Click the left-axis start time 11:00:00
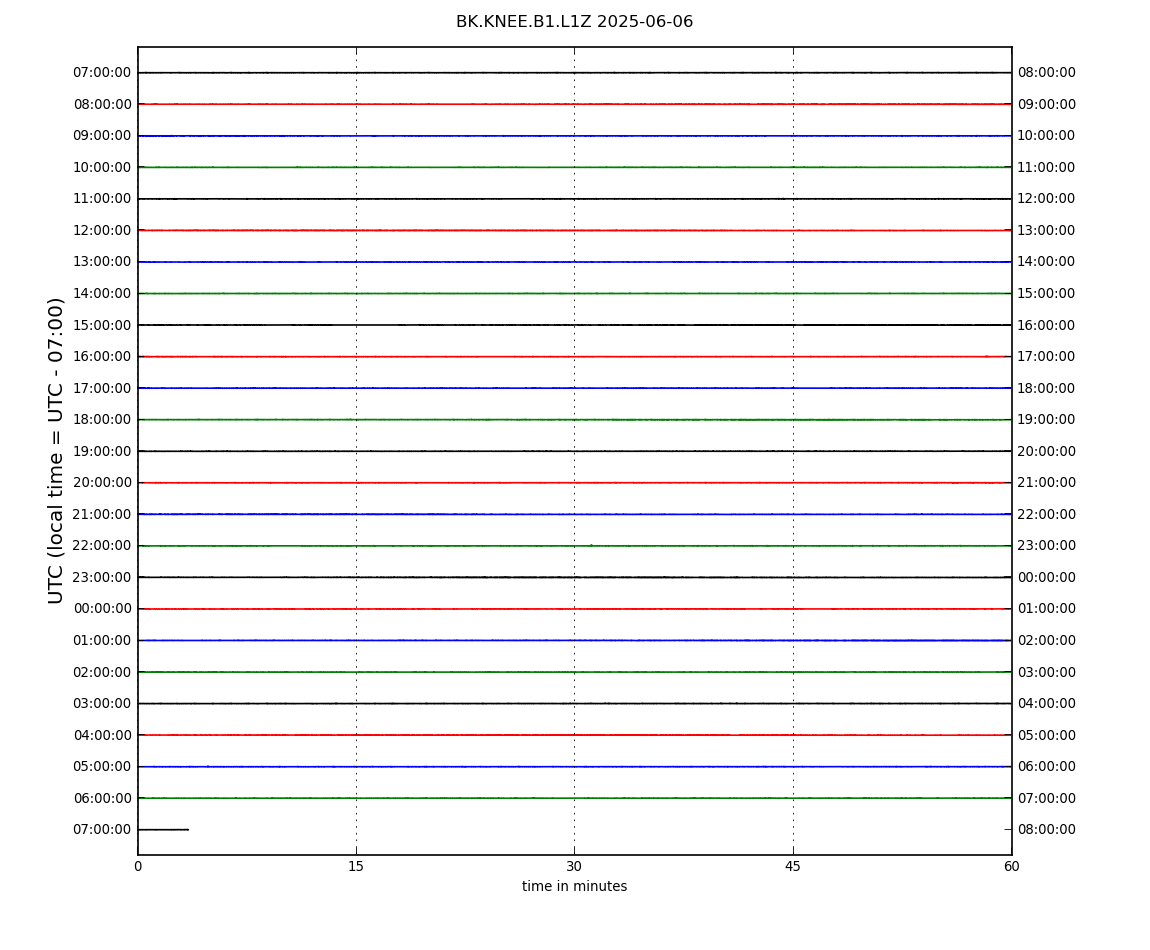Screen dimensions: 1150x950 pyautogui.click(x=103, y=199)
